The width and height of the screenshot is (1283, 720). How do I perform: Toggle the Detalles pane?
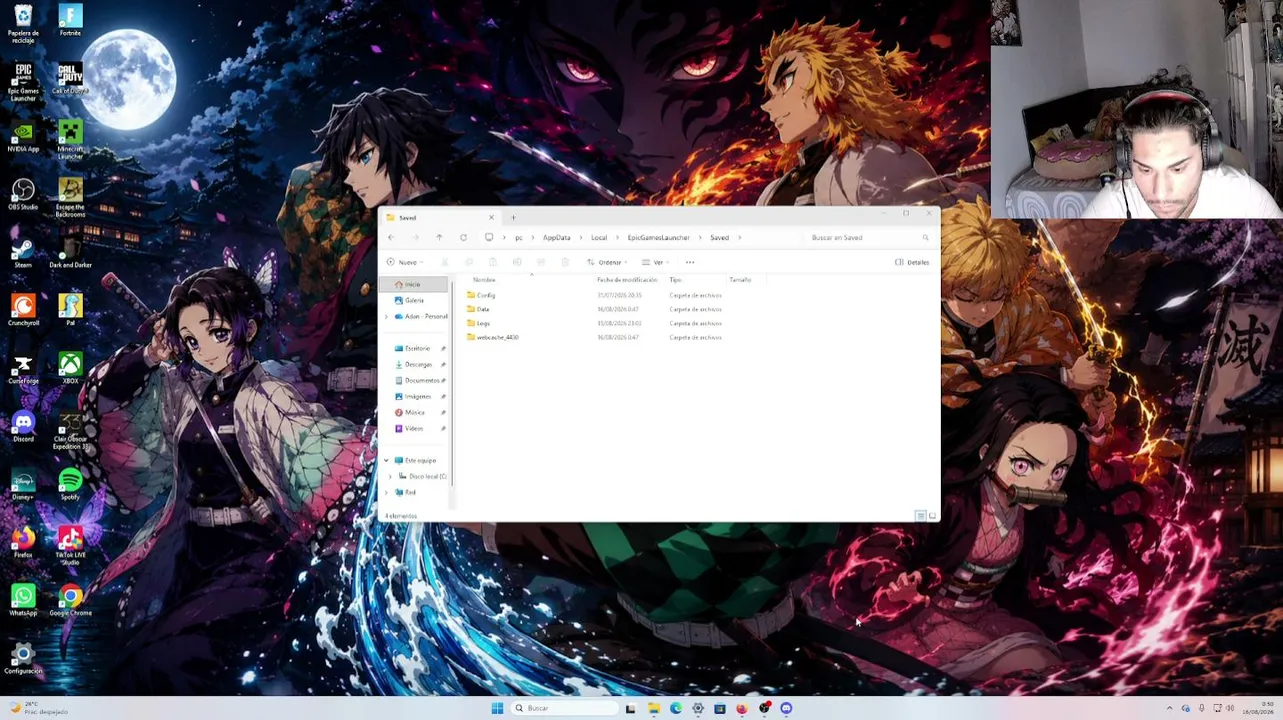(x=912, y=262)
